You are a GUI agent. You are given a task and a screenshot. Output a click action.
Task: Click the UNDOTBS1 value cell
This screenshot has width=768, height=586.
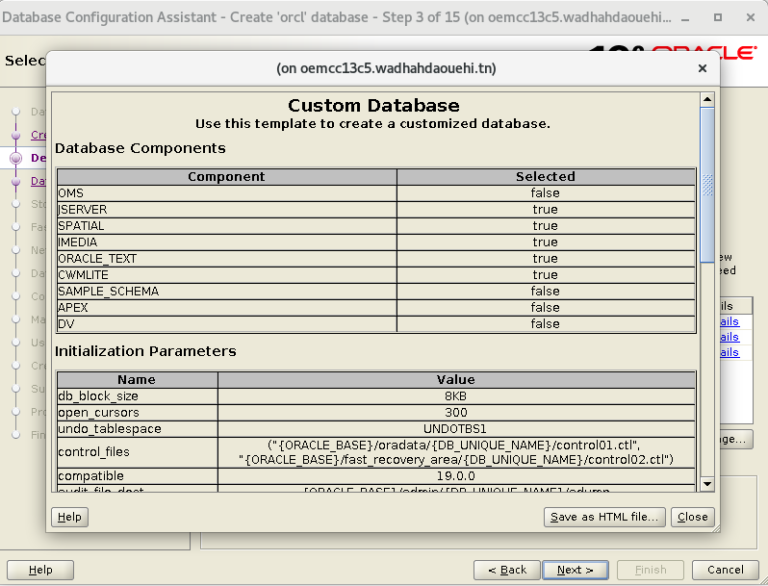(x=456, y=429)
